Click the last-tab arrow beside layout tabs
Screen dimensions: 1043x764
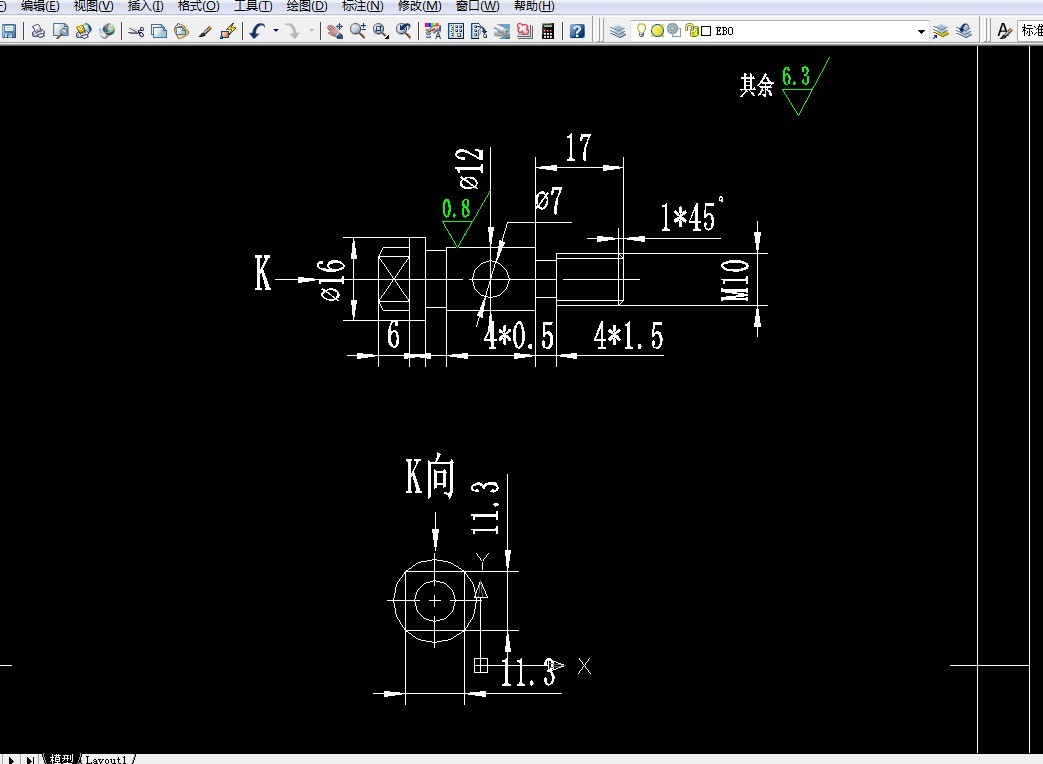click(30, 759)
